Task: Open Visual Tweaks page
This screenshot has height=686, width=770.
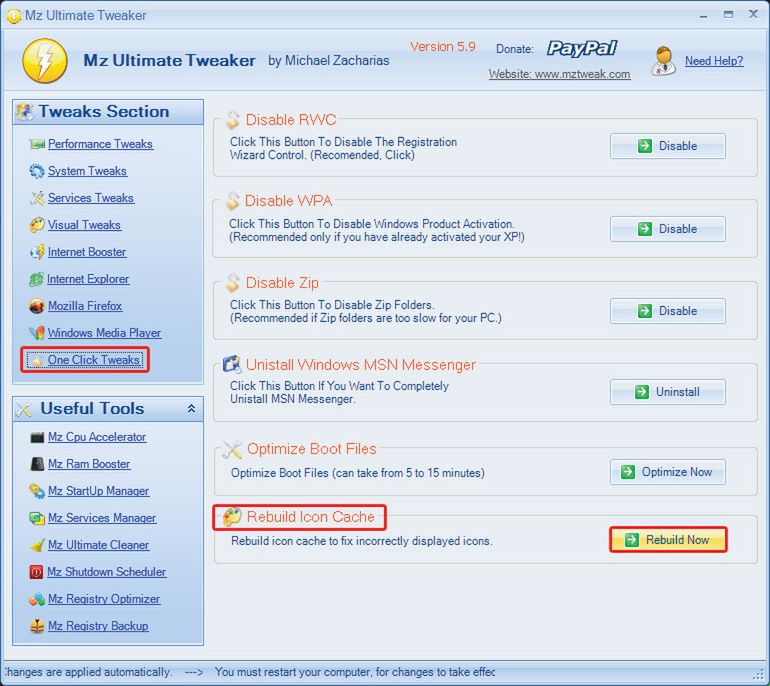Action: [84, 225]
